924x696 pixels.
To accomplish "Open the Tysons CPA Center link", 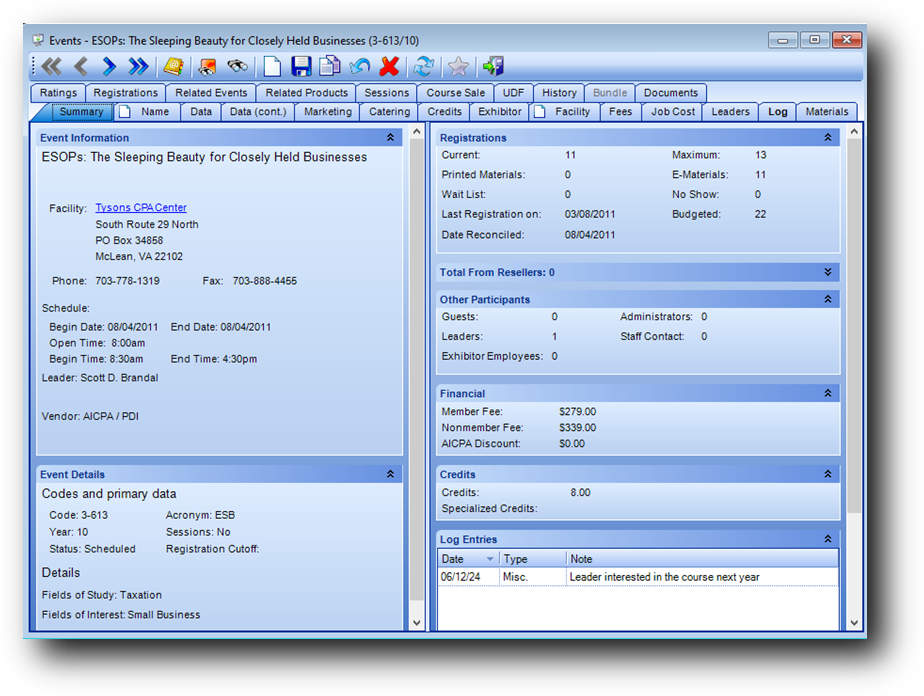I will (x=141, y=208).
